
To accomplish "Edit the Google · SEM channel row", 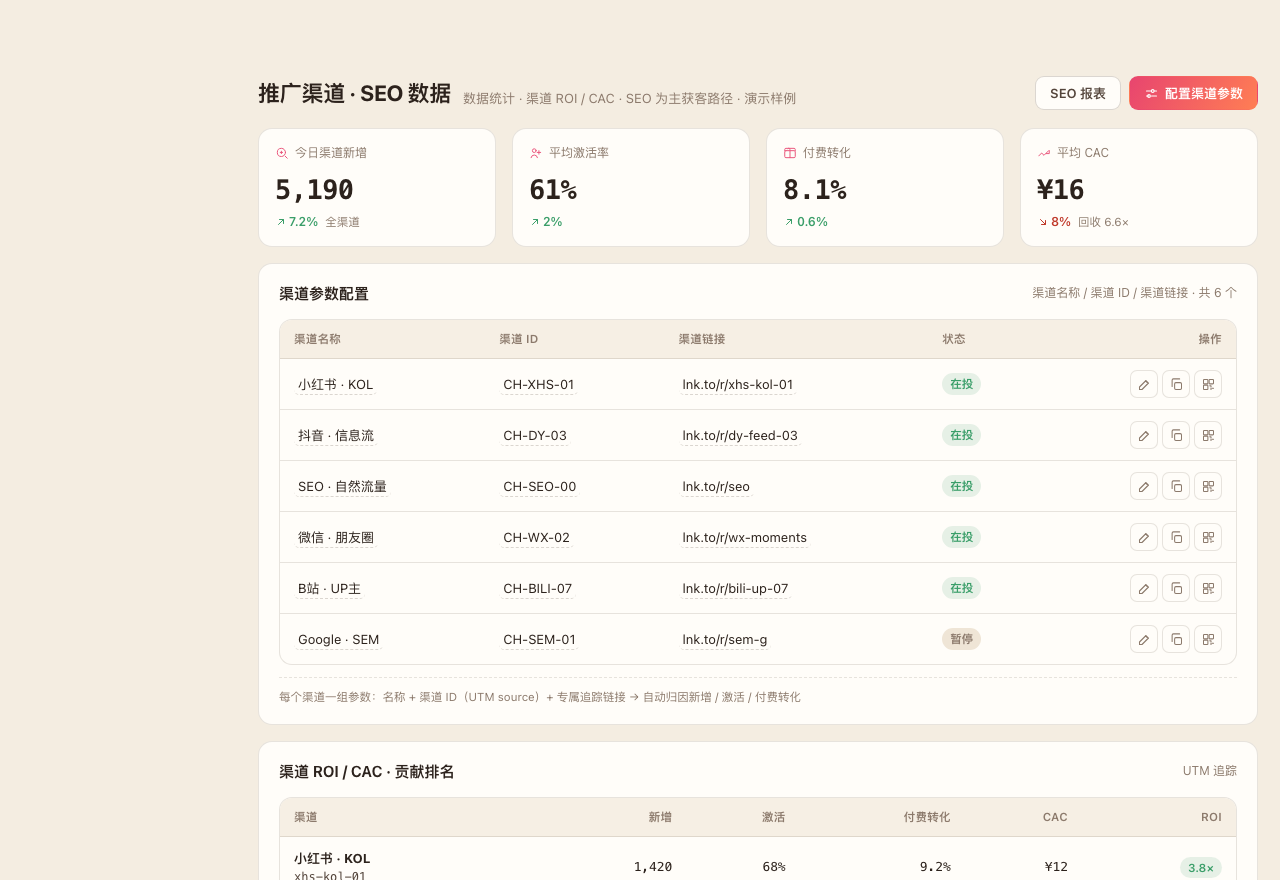I will 1144,639.
